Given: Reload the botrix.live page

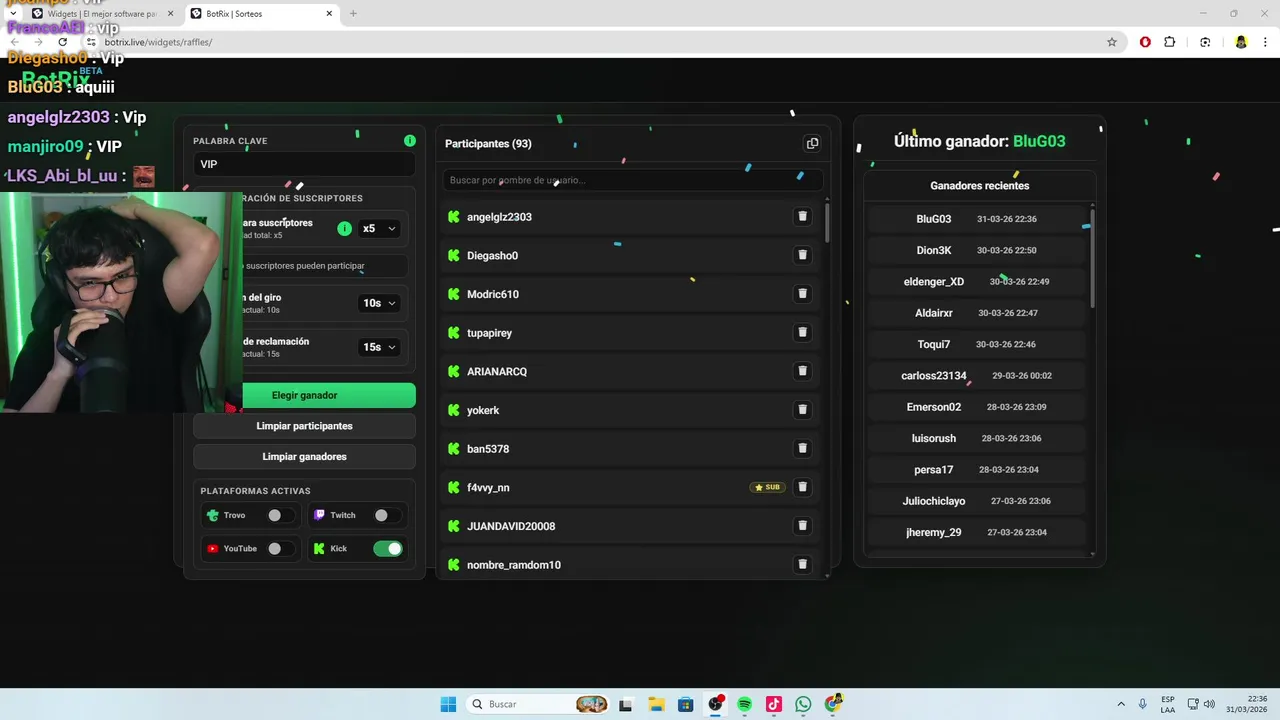Looking at the screenshot, I should point(62,42).
